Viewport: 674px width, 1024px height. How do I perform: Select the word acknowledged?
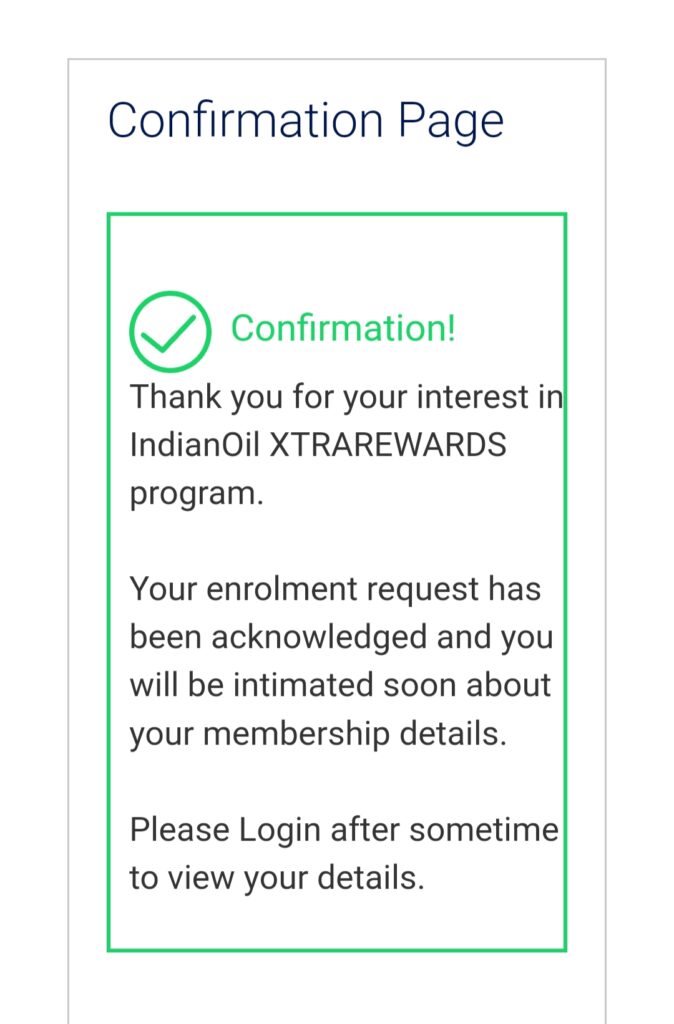pos(319,639)
